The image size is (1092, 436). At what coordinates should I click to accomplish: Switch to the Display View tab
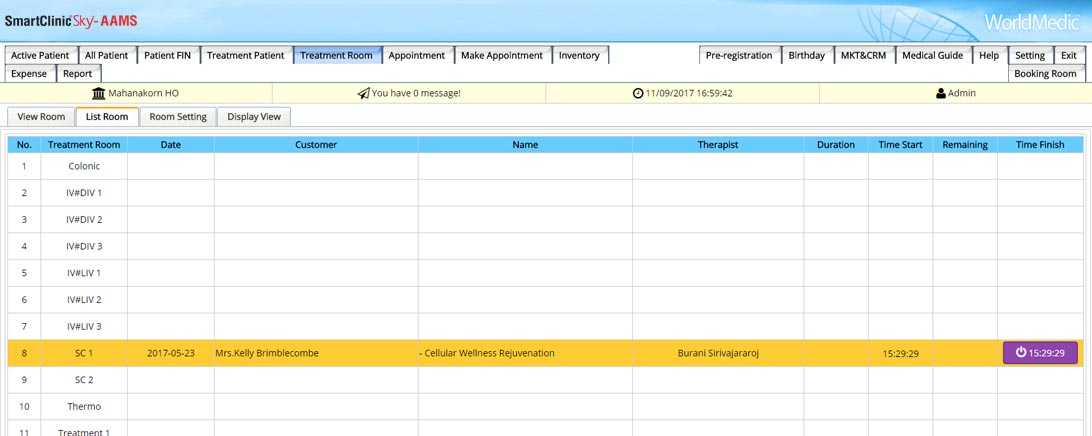[x=254, y=117]
